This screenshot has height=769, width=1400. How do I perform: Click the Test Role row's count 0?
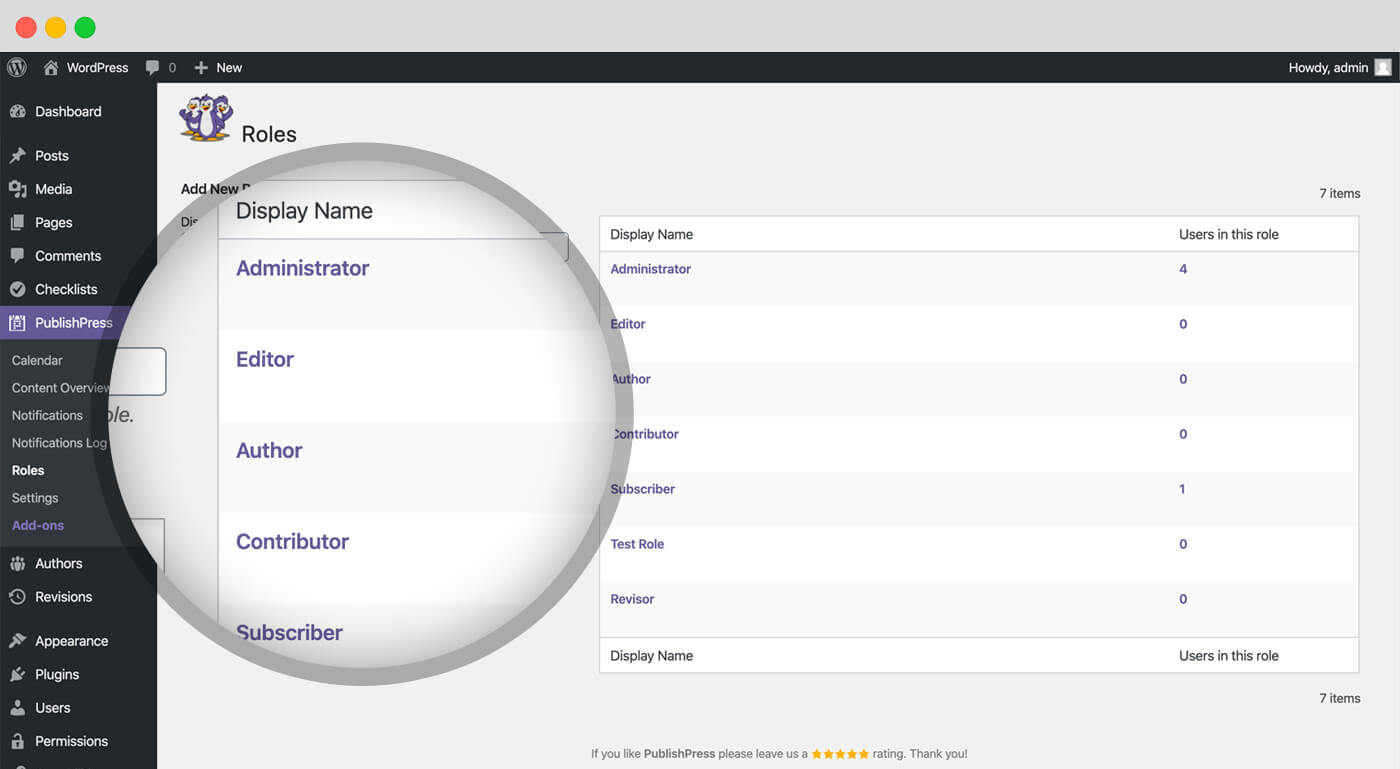click(1183, 544)
